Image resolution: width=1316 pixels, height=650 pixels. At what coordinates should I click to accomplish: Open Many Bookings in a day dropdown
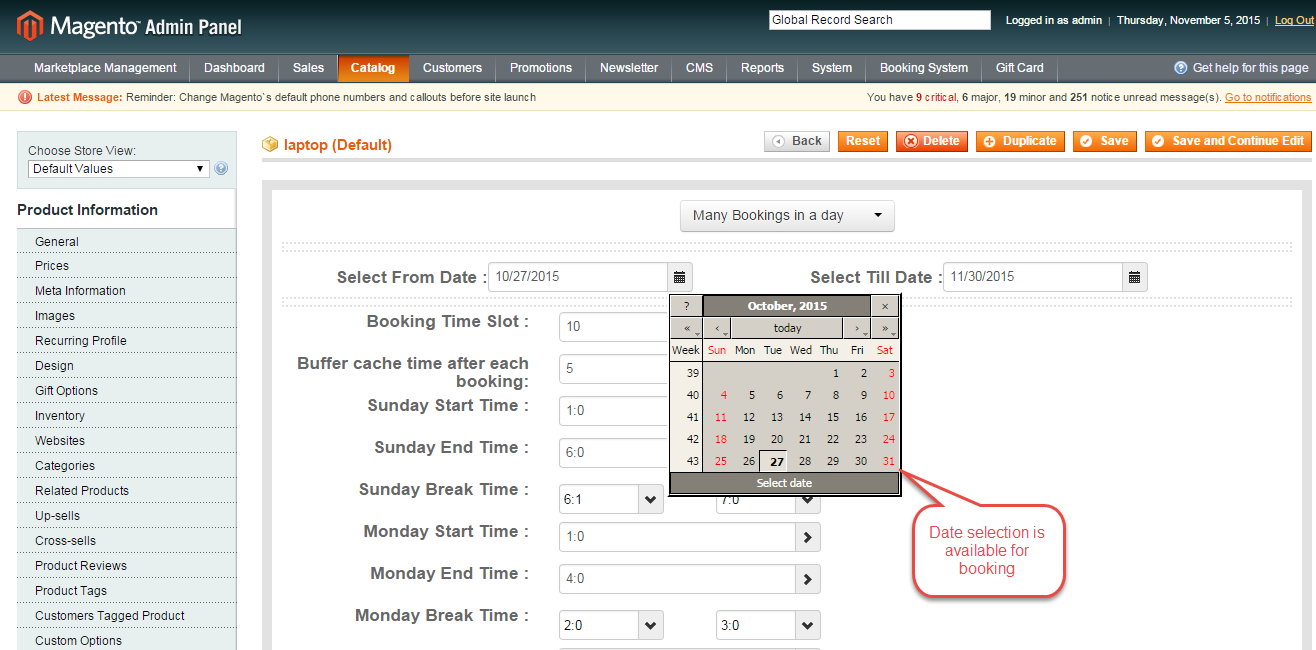[787, 216]
